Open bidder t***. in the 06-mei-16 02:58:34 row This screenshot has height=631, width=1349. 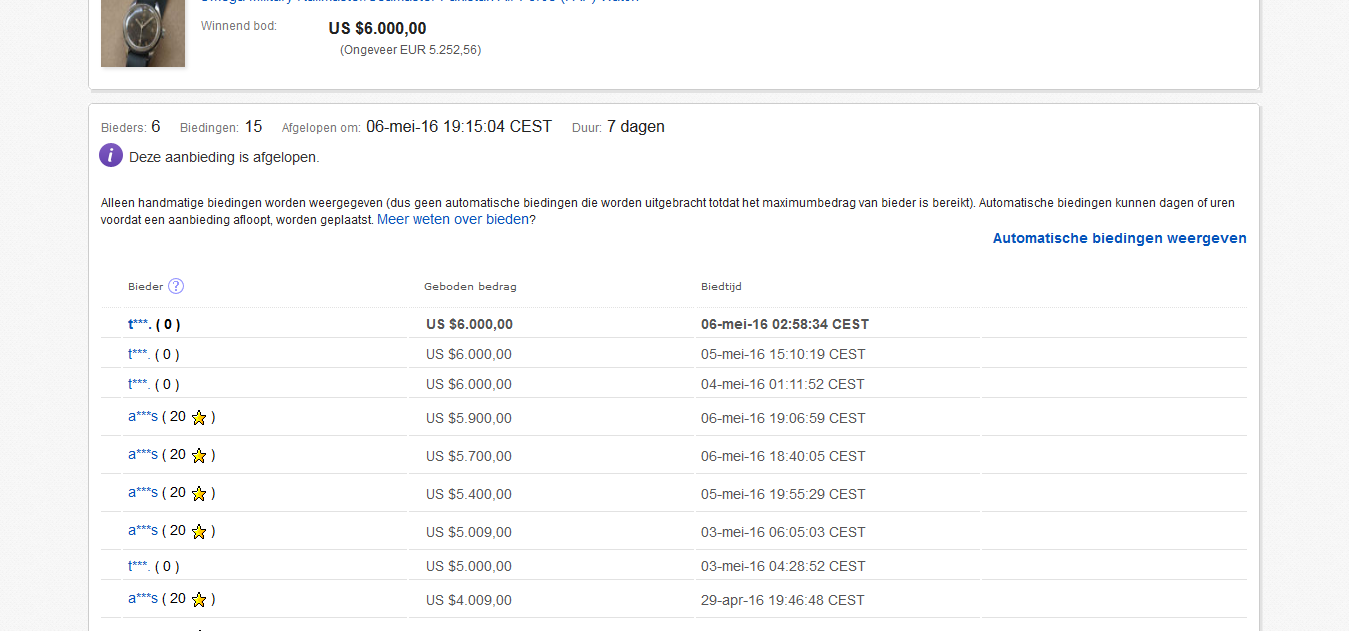coord(139,324)
